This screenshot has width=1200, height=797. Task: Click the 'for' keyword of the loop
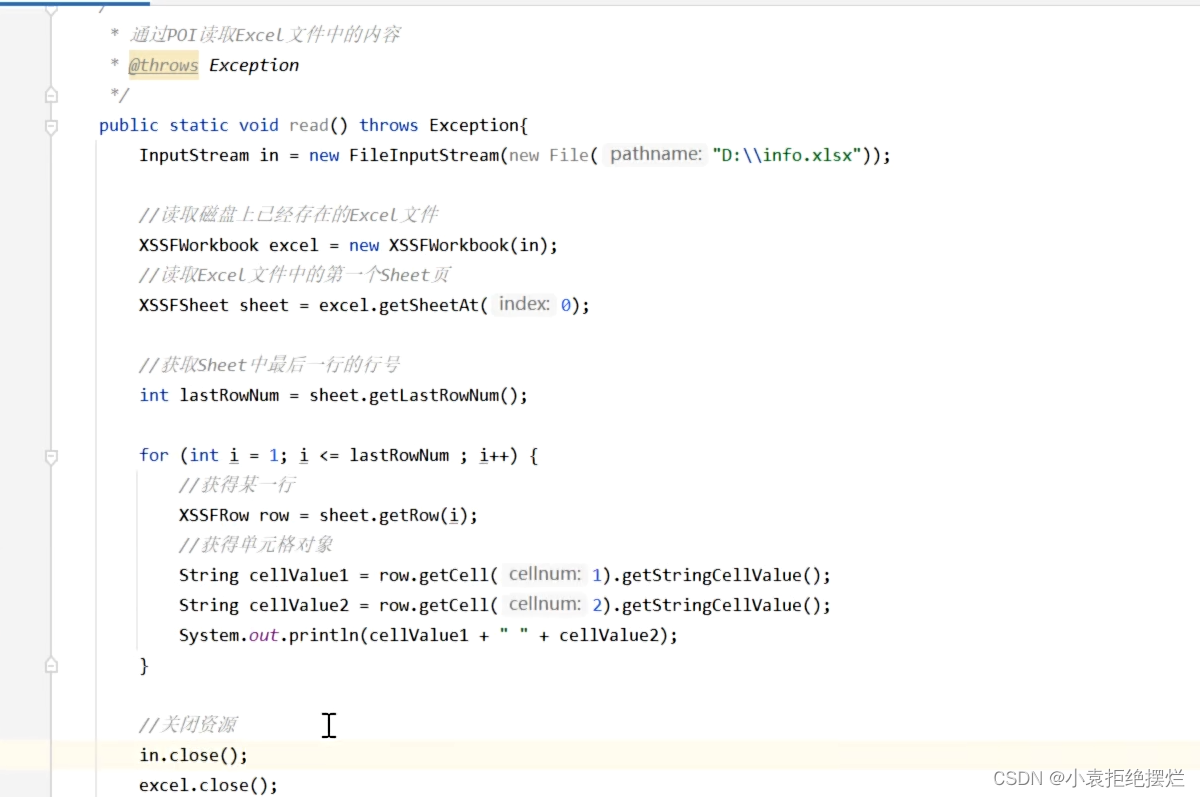[154, 455]
